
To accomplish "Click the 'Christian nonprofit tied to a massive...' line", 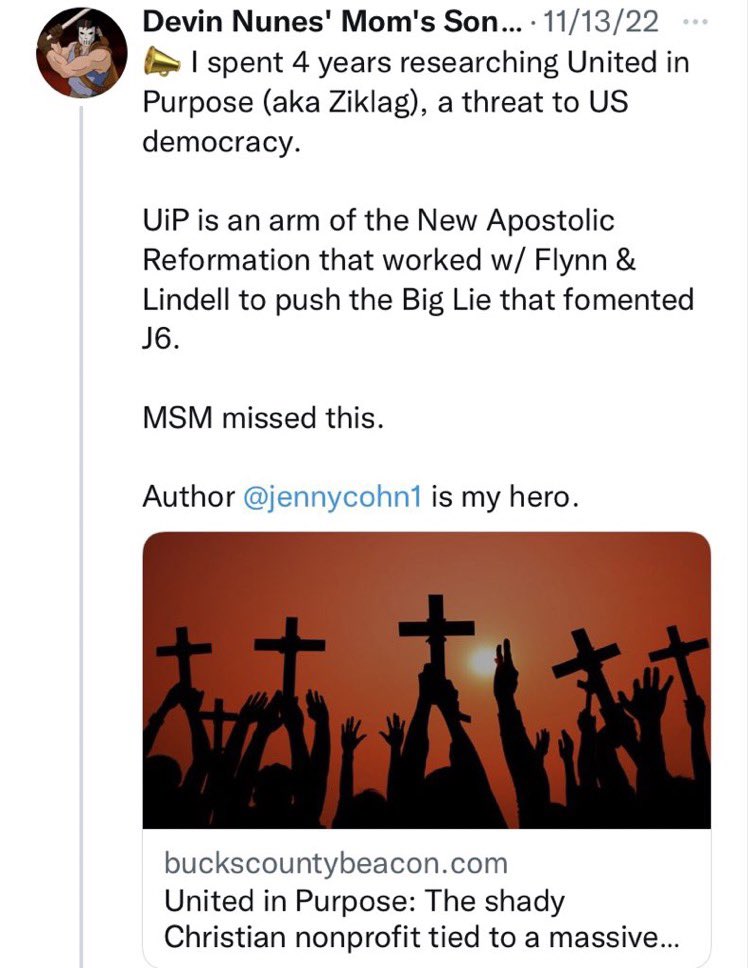I will coord(422,937).
